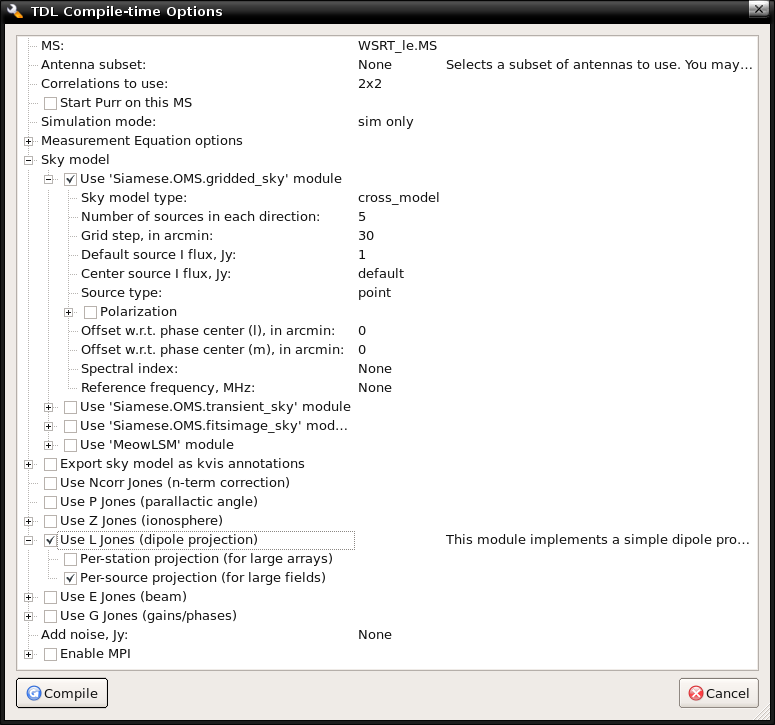Close the TDL Compile-time Options window

(759, 9)
